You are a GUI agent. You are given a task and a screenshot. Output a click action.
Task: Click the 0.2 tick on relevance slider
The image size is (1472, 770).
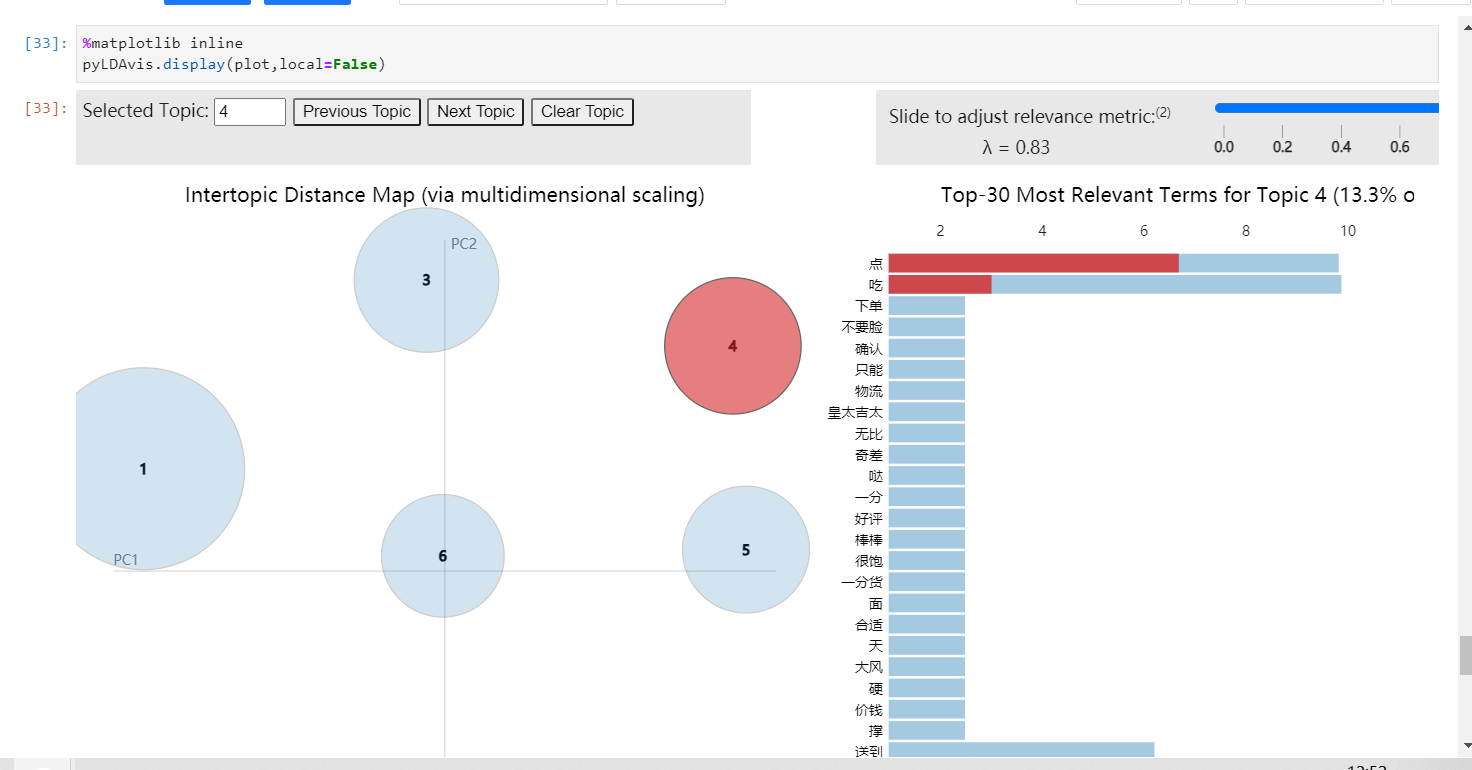coord(1282,147)
